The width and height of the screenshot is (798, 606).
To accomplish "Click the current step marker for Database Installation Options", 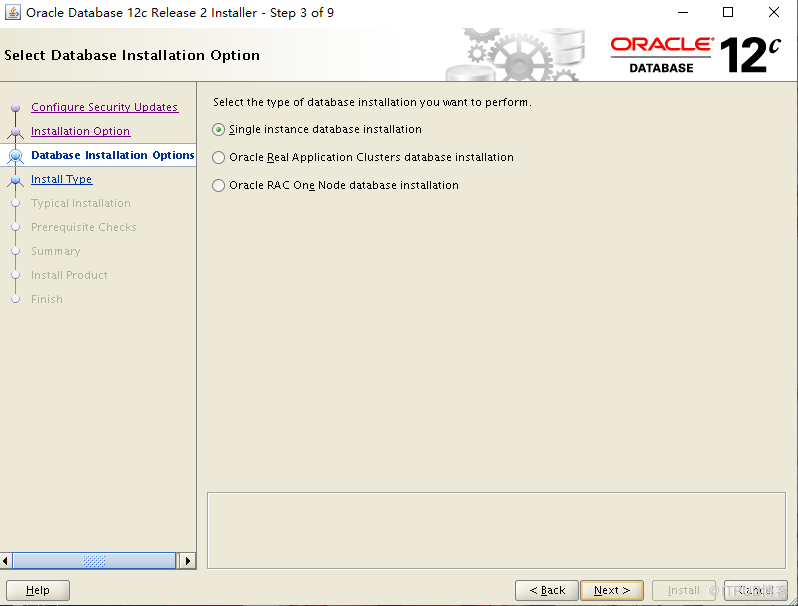I will click(x=16, y=156).
